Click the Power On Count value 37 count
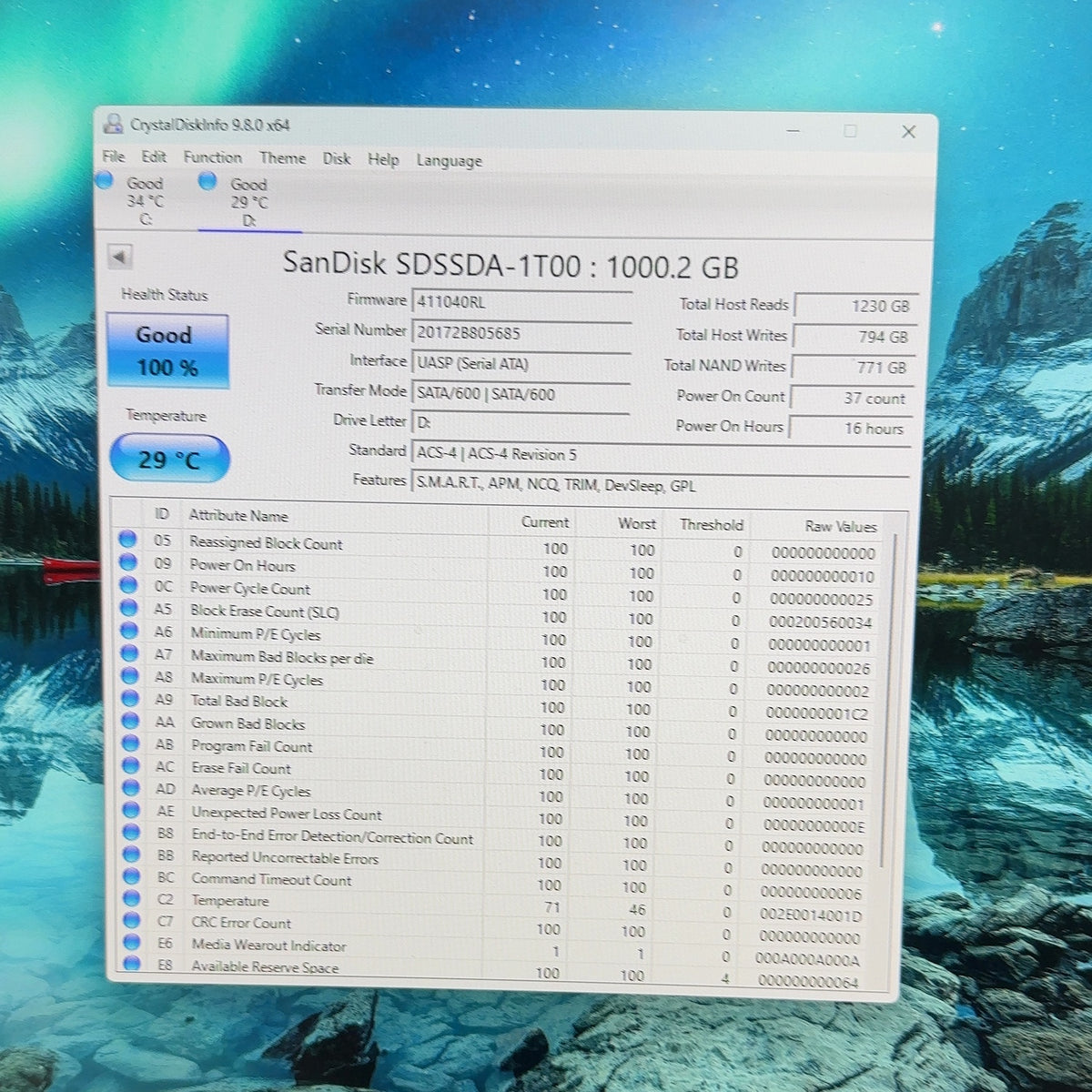 [850, 399]
